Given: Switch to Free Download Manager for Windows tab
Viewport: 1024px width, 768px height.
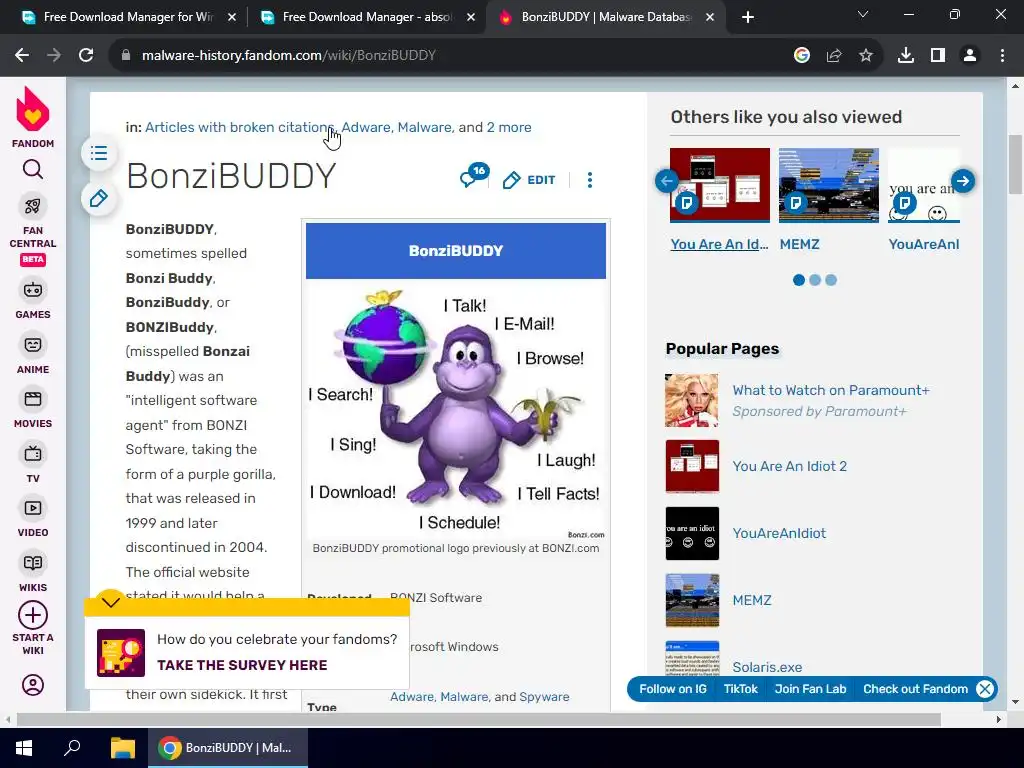Looking at the screenshot, I should click(x=127, y=17).
